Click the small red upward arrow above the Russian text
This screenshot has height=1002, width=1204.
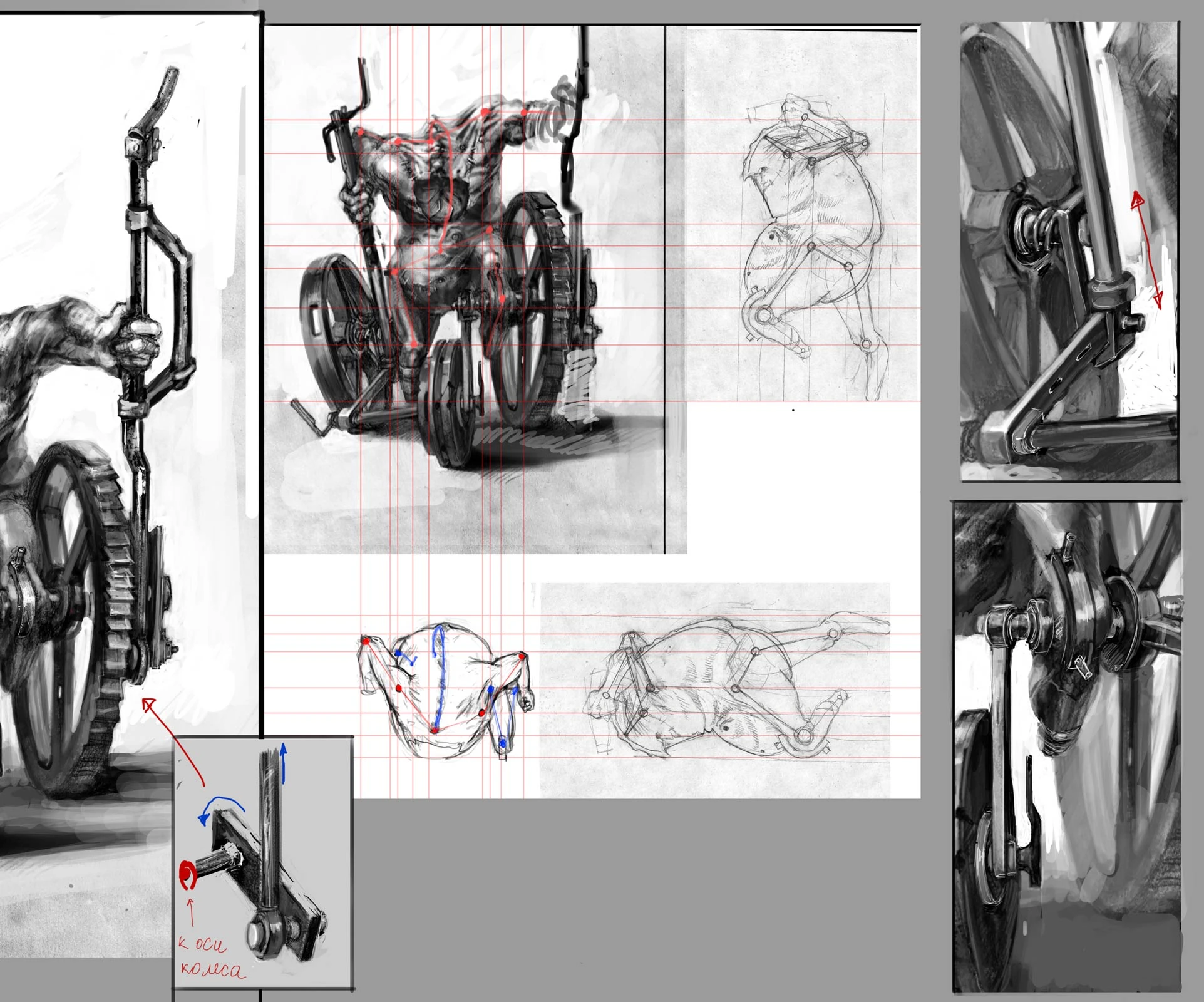click(190, 912)
